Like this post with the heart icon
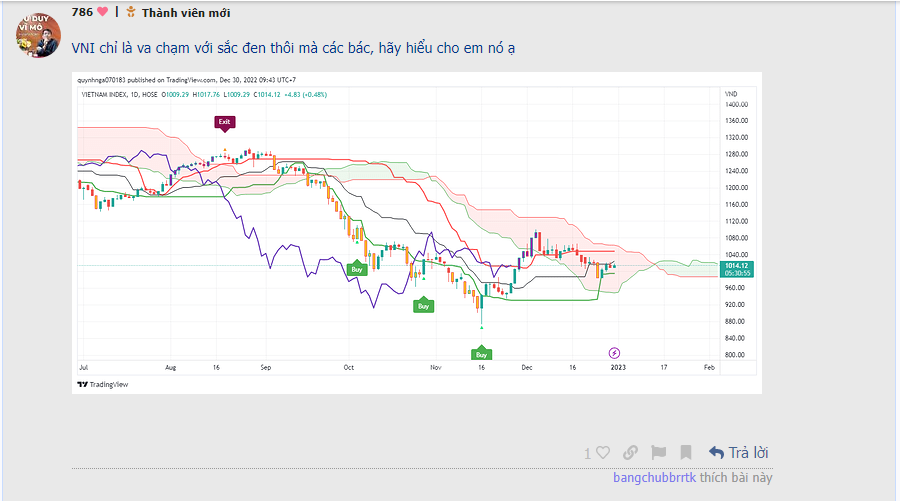This screenshot has width=900, height=501. (x=603, y=453)
